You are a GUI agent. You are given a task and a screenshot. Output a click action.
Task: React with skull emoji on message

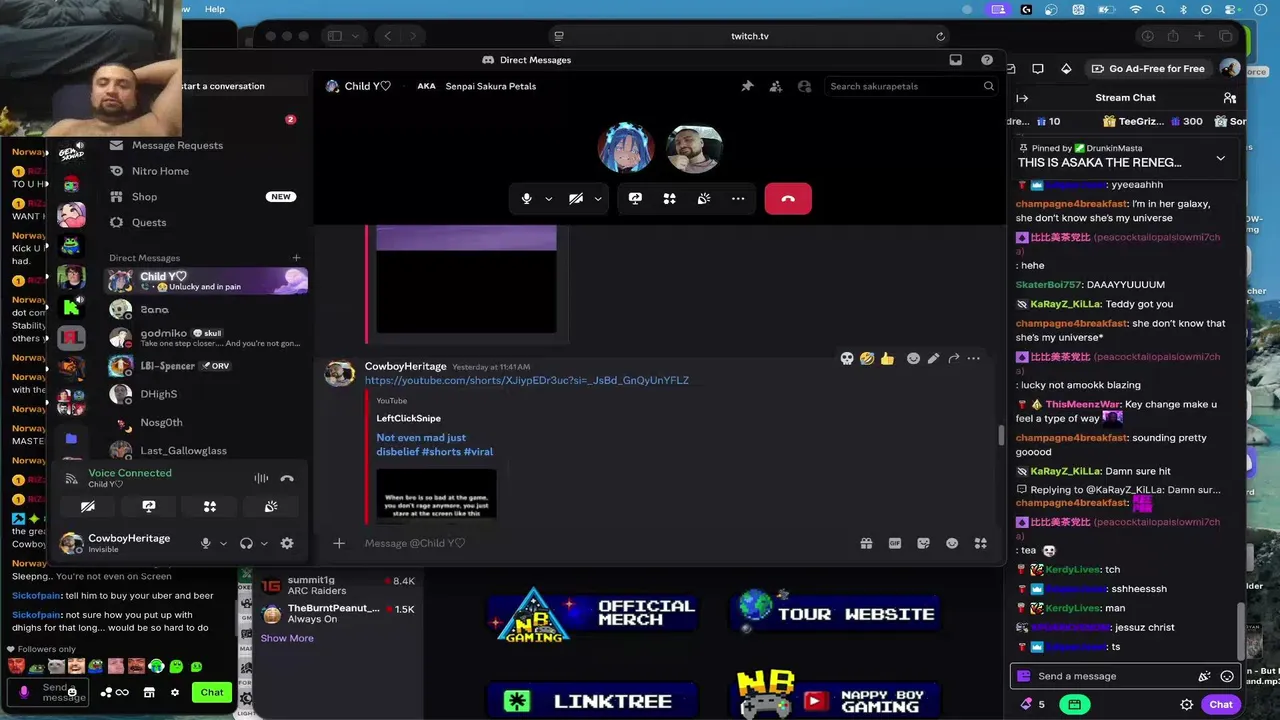click(847, 358)
